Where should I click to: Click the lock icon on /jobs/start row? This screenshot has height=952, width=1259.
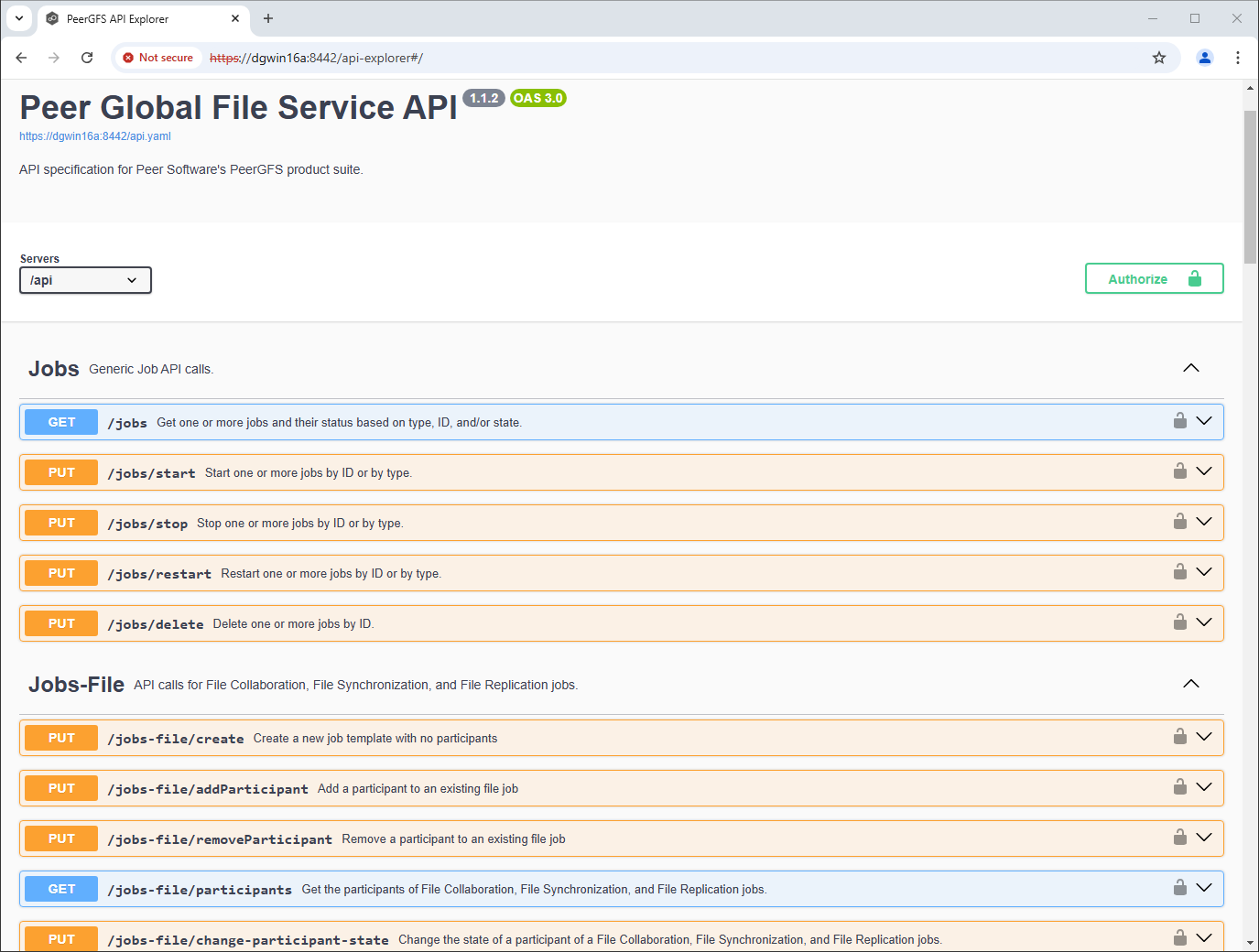pyautogui.click(x=1179, y=471)
